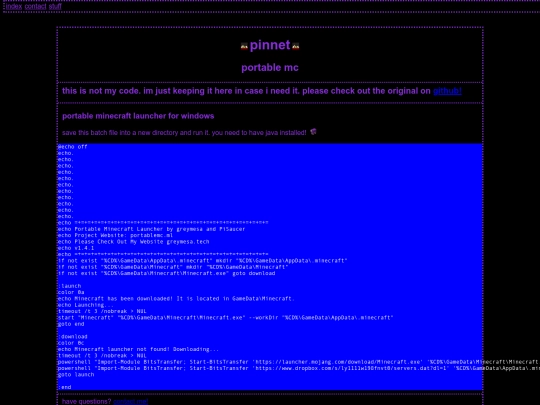Image resolution: width=540 pixels, height=405 pixels.
Task: Click the 'echo Project Website: portablemc.ml' line
Action: [x=115, y=235]
